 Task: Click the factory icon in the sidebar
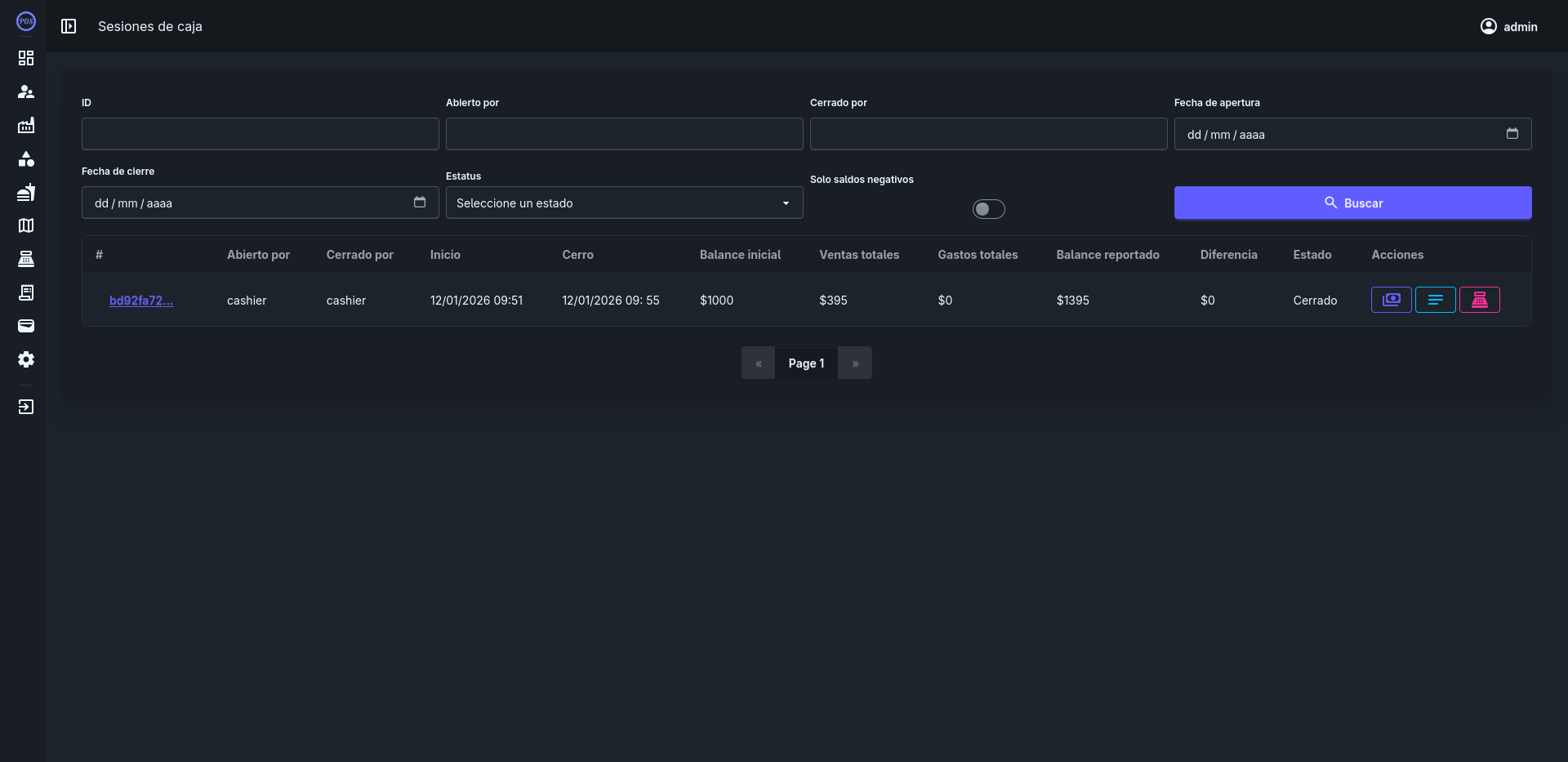coord(26,125)
